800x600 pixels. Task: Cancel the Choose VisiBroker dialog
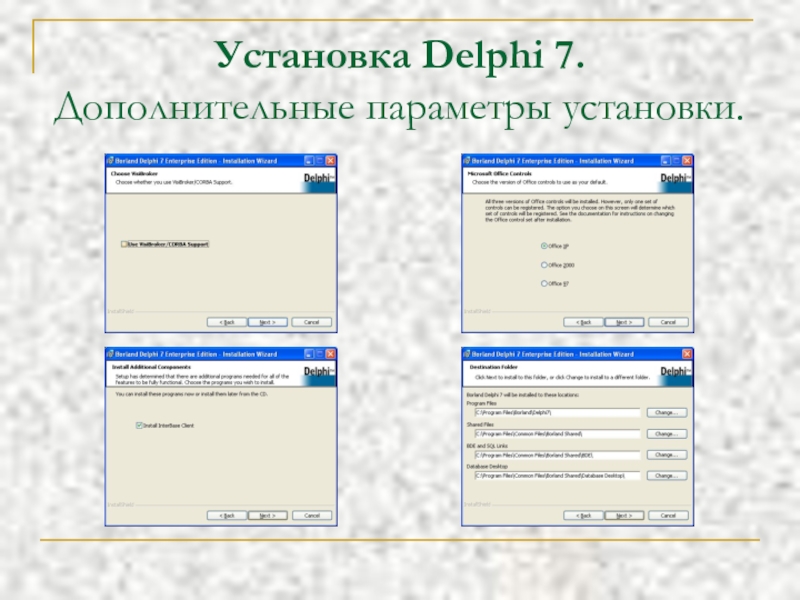point(311,322)
